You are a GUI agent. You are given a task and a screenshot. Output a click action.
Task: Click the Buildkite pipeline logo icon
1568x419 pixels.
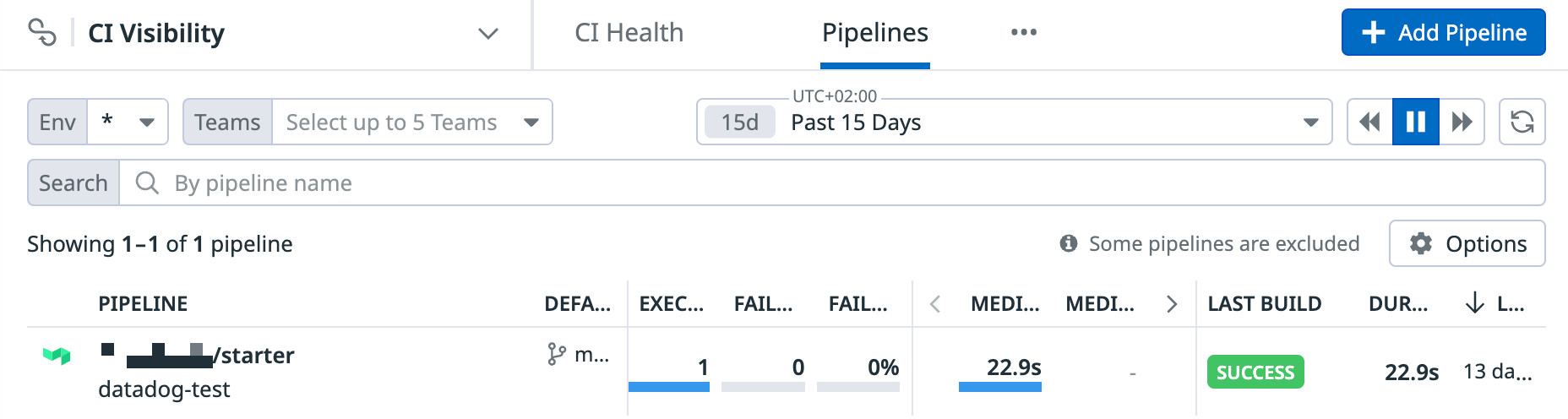[57, 356]
